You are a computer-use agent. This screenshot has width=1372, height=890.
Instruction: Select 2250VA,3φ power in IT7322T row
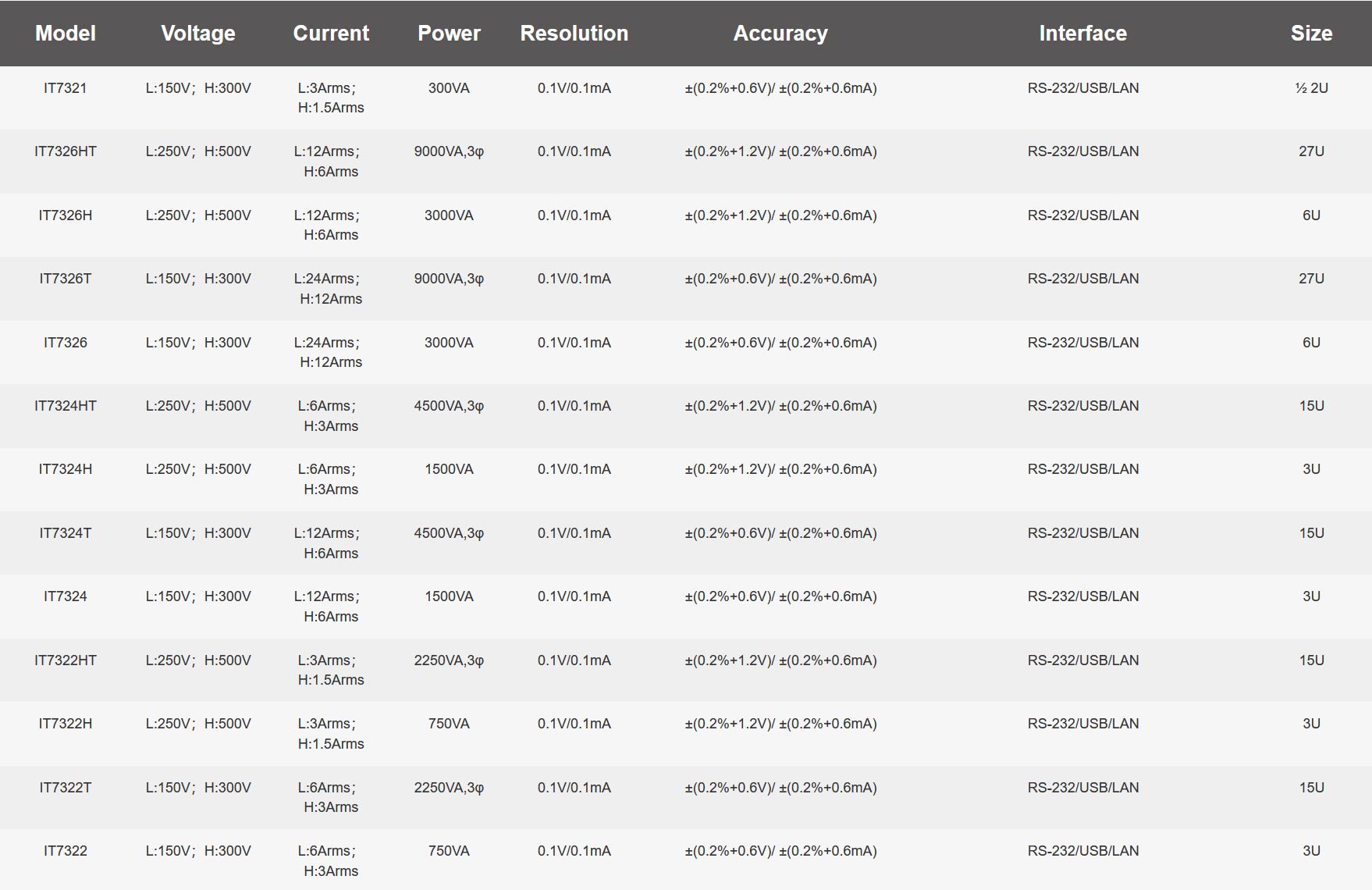(449, 788)
